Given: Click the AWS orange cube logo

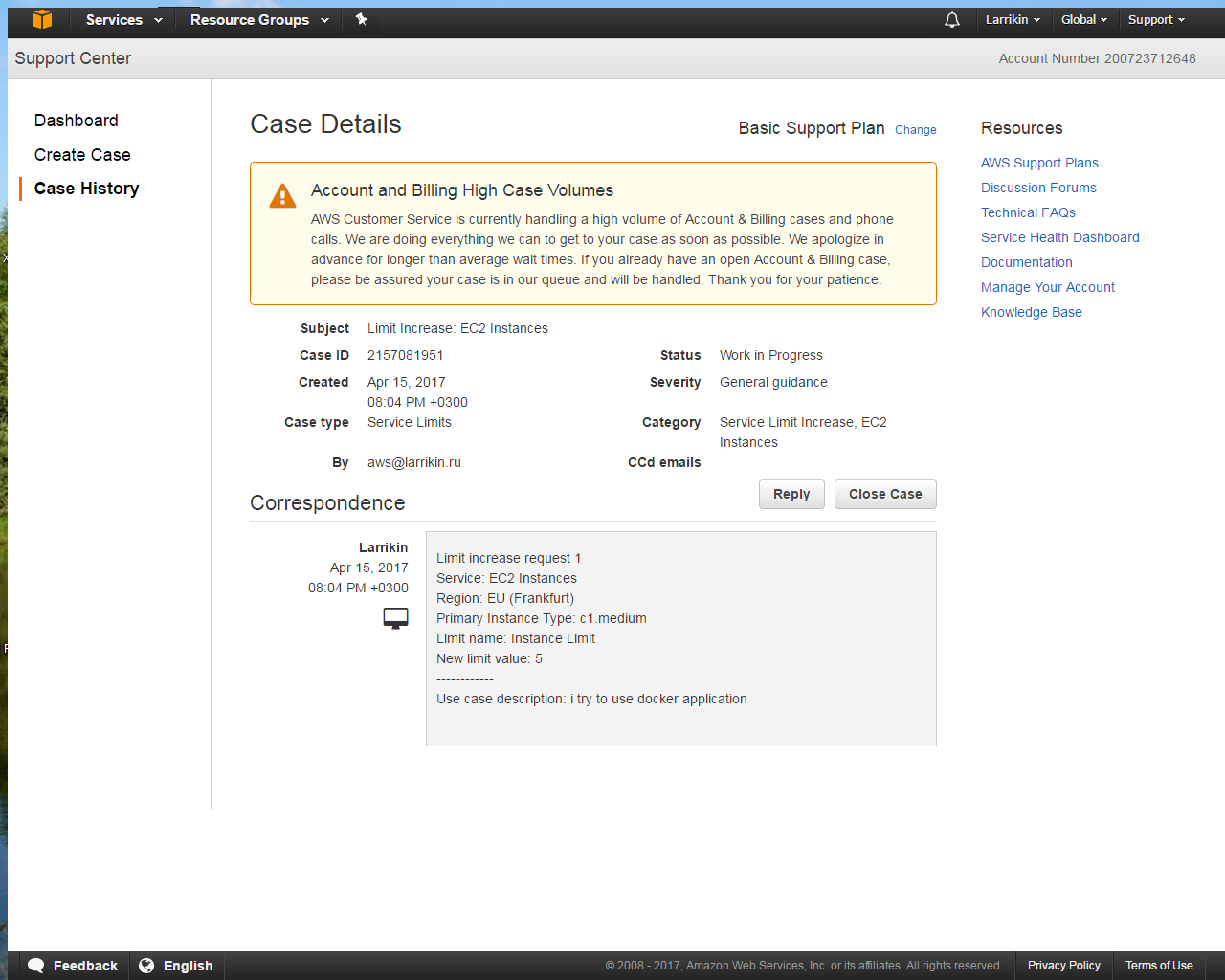Looking at the screenshot, I should pos(42,19).
